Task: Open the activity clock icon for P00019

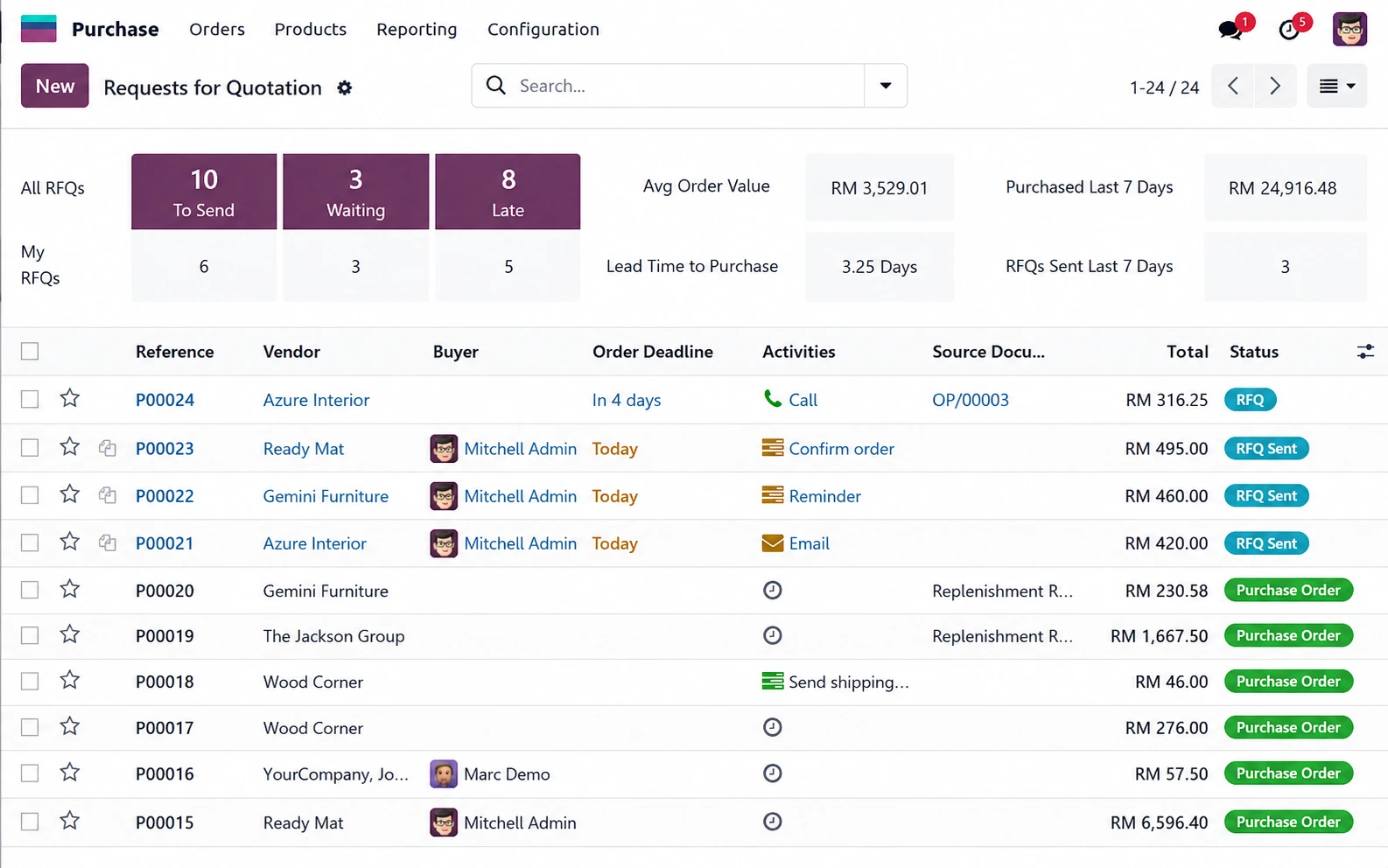Action: click(772, 635)
